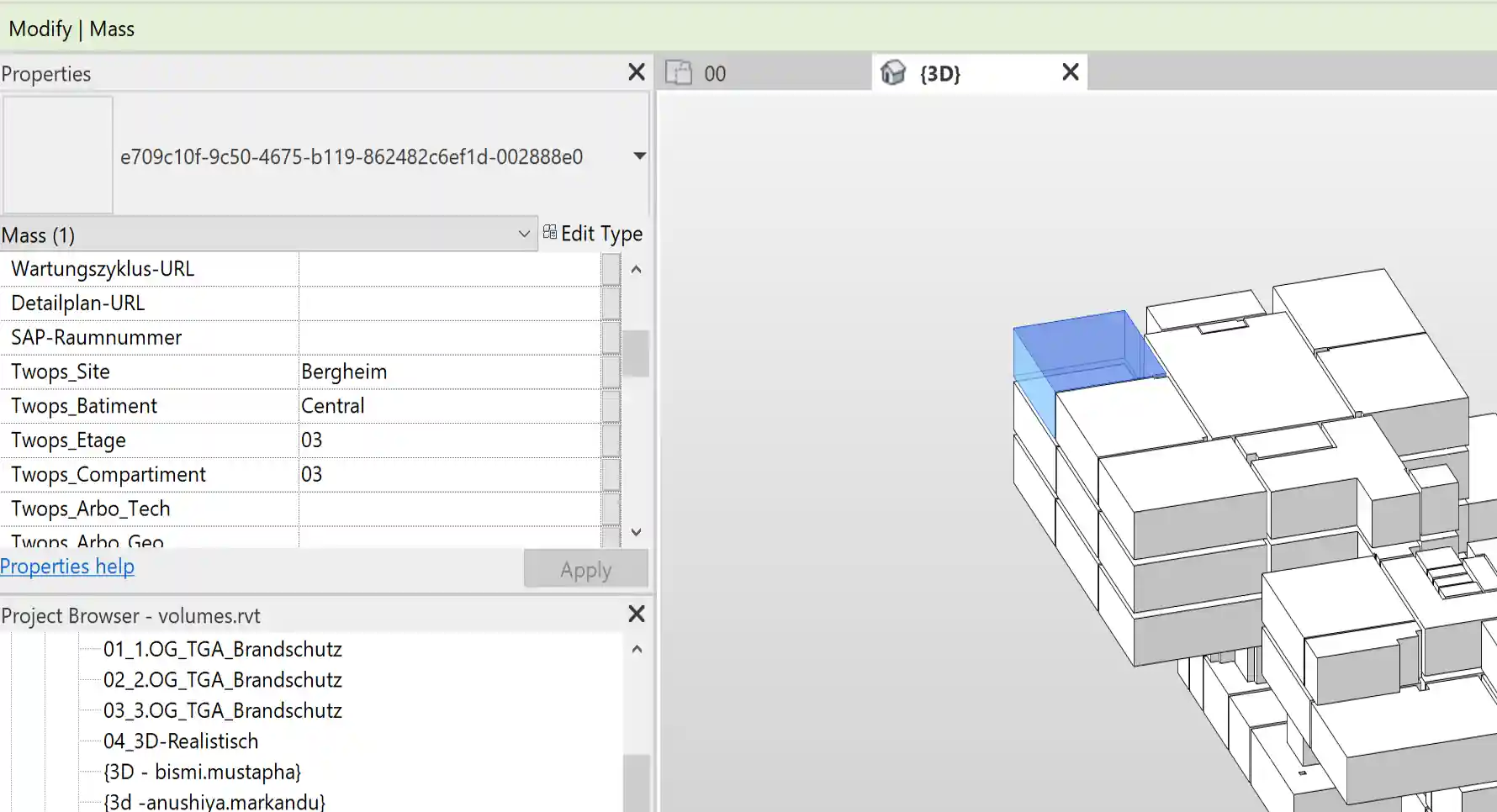The width and height of the screenshot is (1497, 812).
Task: Select the {3D - bismi.mustapha} view
Action: pos(202,772)
